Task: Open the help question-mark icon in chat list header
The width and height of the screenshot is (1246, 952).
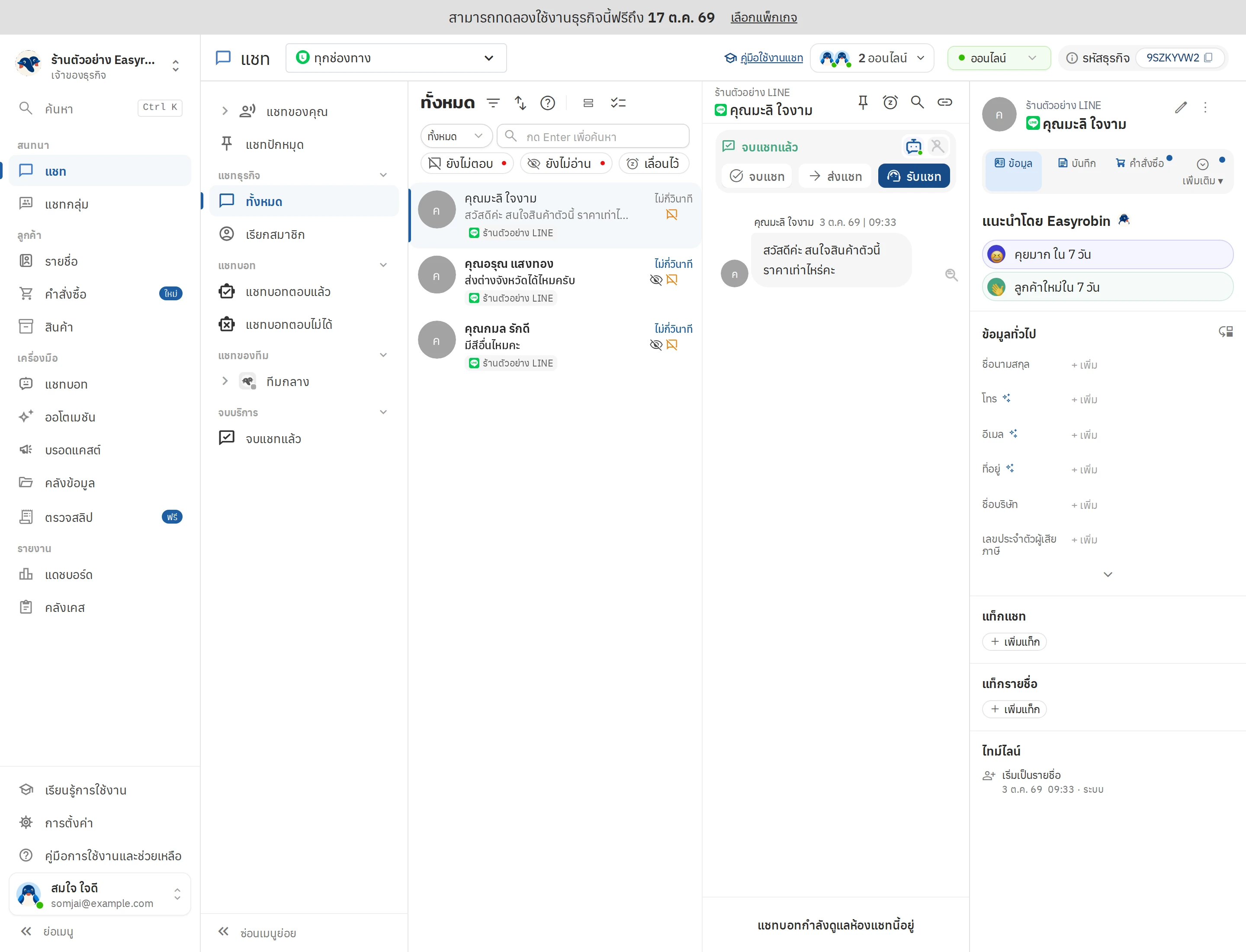Action: tap(547, 103)
